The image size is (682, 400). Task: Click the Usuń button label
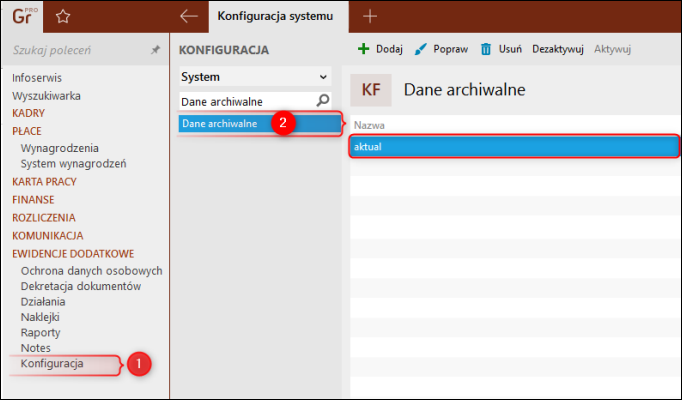coord(510,49)
